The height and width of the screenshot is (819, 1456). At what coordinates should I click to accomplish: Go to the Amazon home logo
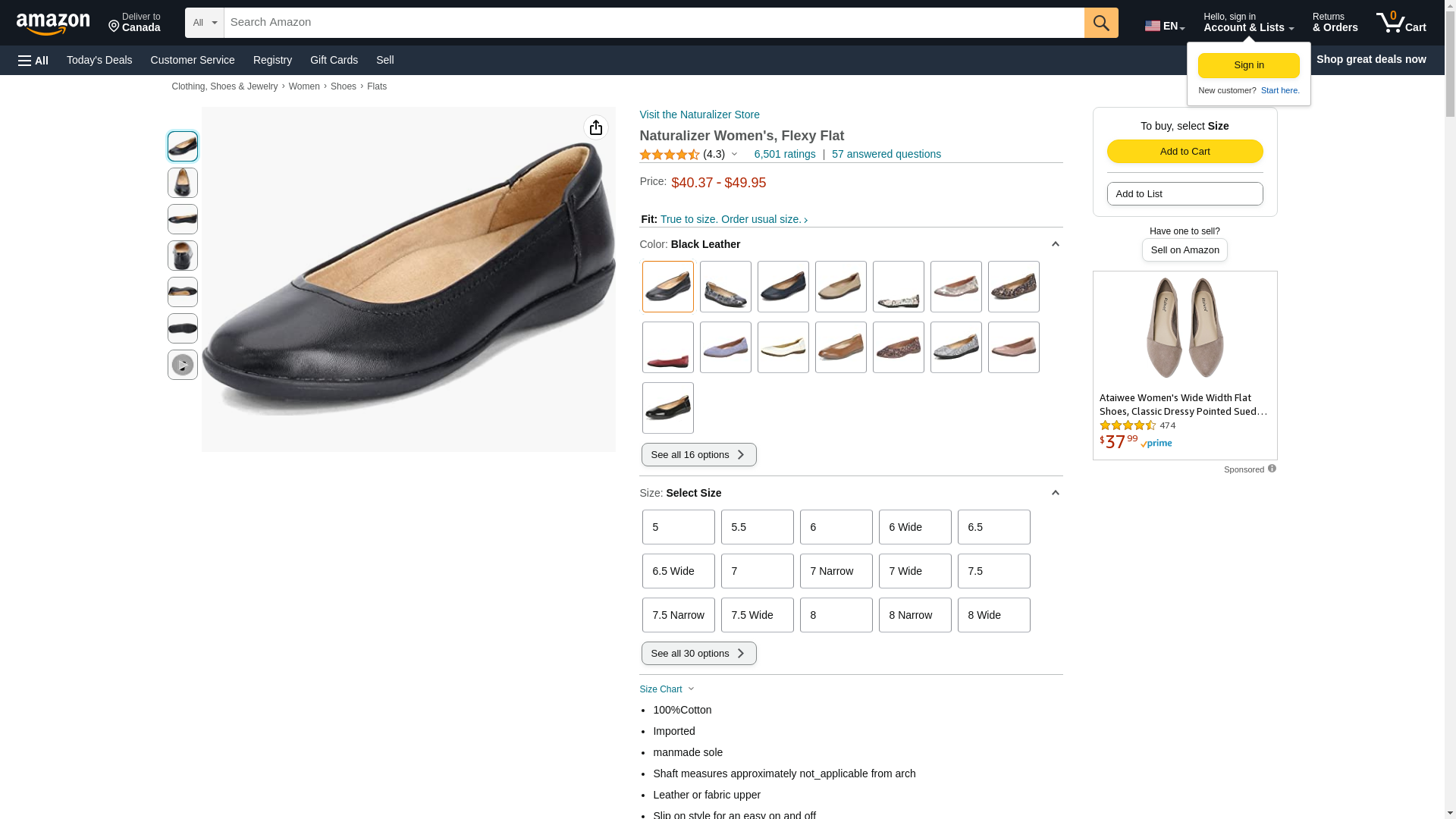tap(53, 24)
